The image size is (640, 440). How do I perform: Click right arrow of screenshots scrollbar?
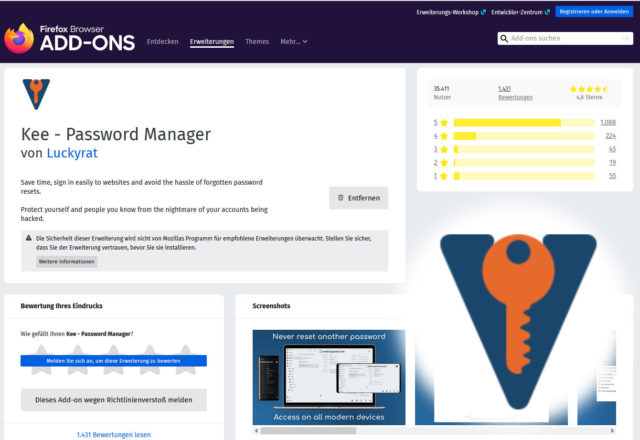coord(612,431)
